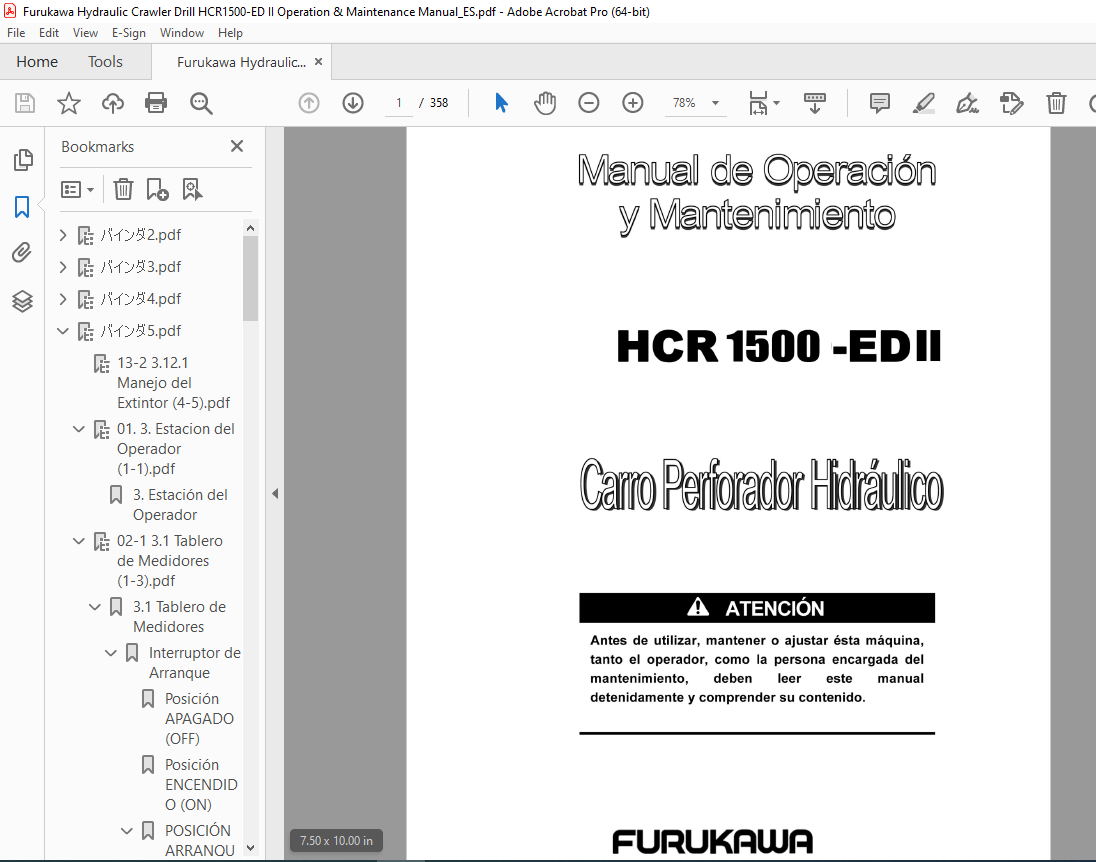Image resolution: width=1096 pixels, height=862 pixels.
Task: Open Page Thumbnails side panel
Action: (22, 160)
